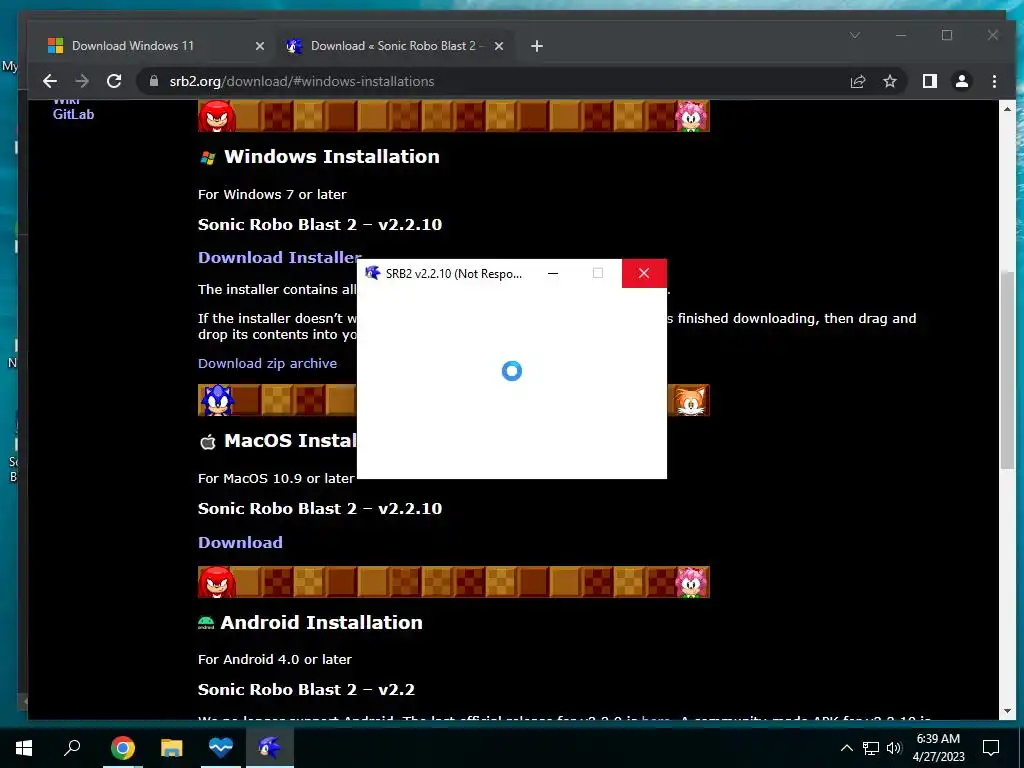1024x768 pixels.
Task: Bookmark this page with the star icon
Action: click(x=889, y=81)
